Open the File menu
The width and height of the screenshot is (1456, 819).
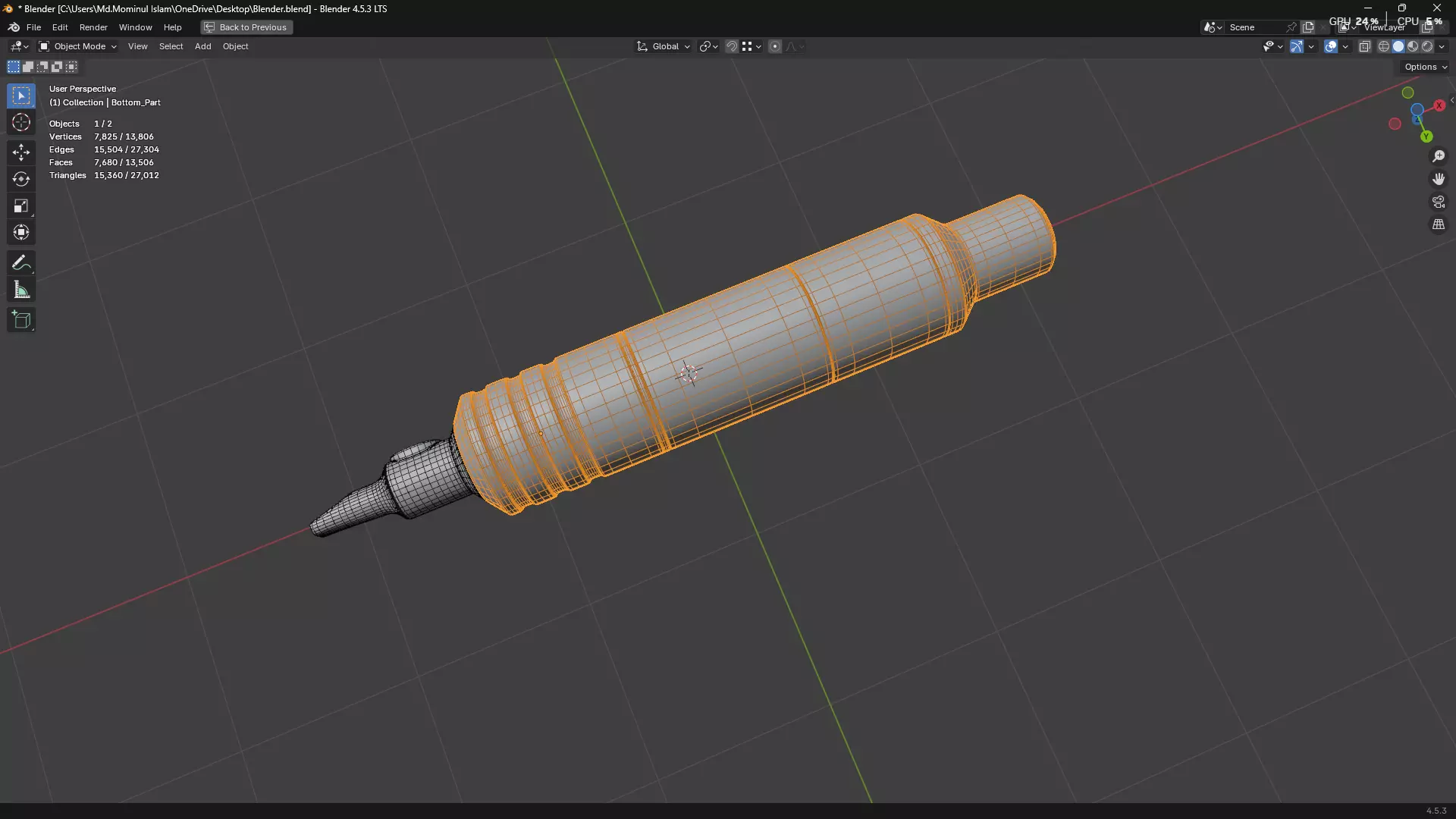[x=33, y=27]
